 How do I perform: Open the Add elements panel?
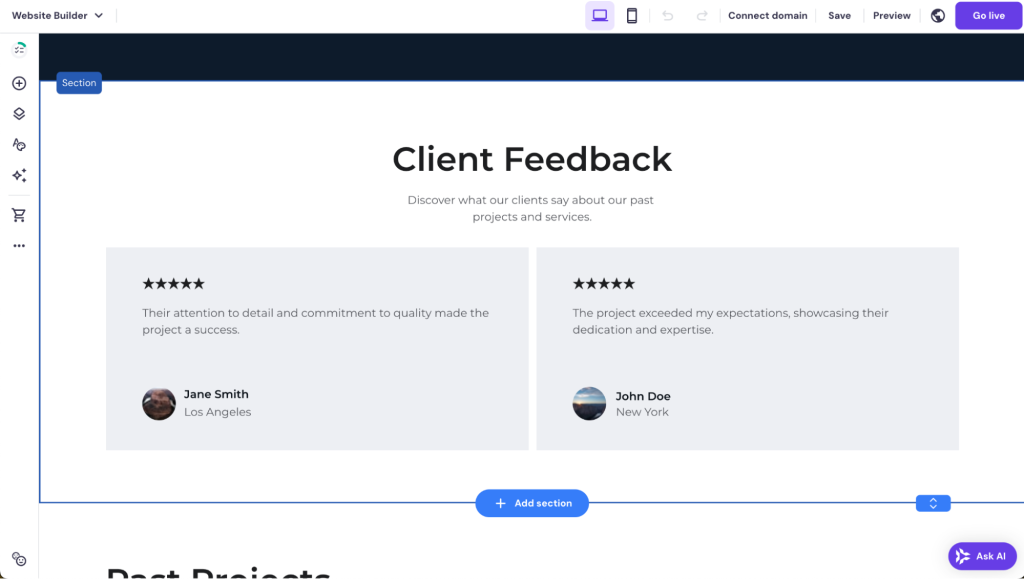pyautogui.click(x=18, y=83)
